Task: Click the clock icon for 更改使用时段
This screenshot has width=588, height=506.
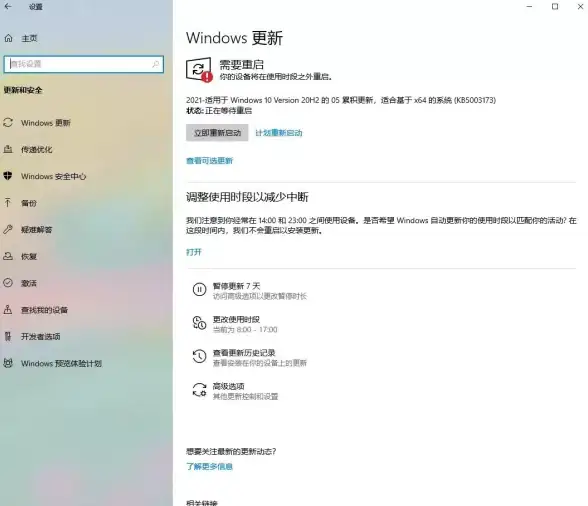Action: pos(199,323)
